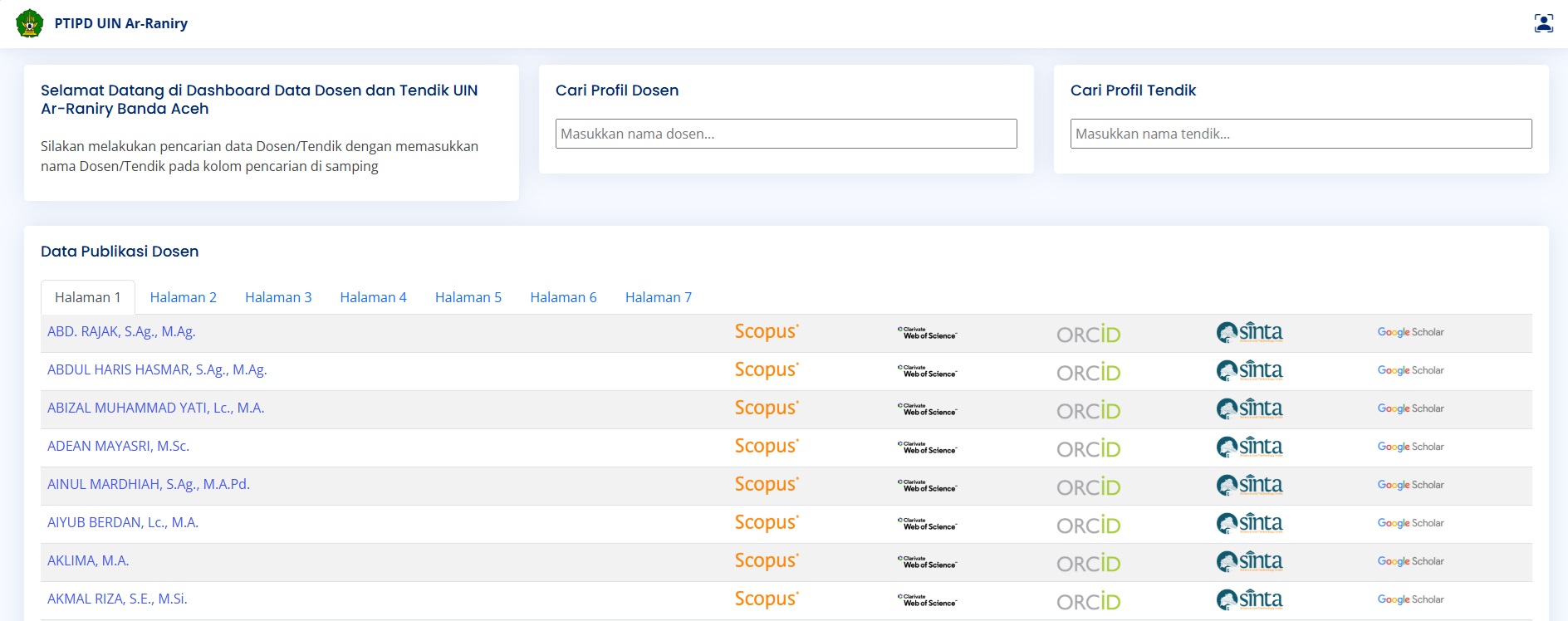Switch to the Halaman 4 tab
This screenshot has width=1568, height=621.
click(374, 297)
